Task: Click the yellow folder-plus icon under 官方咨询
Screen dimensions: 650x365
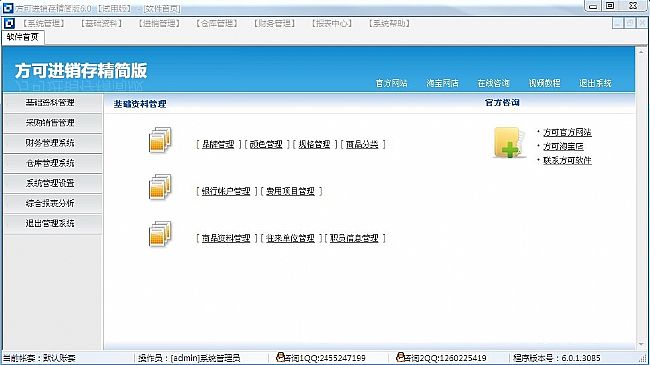Action: pyautogui.click(x=509, y=143)
